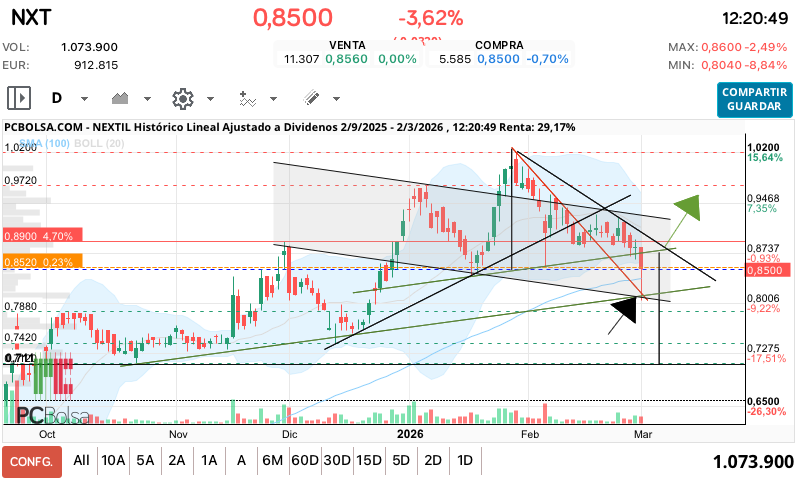Click the COMPARTIR GUARDAR button
The image size is (808, 483).
tap(754, 99)
